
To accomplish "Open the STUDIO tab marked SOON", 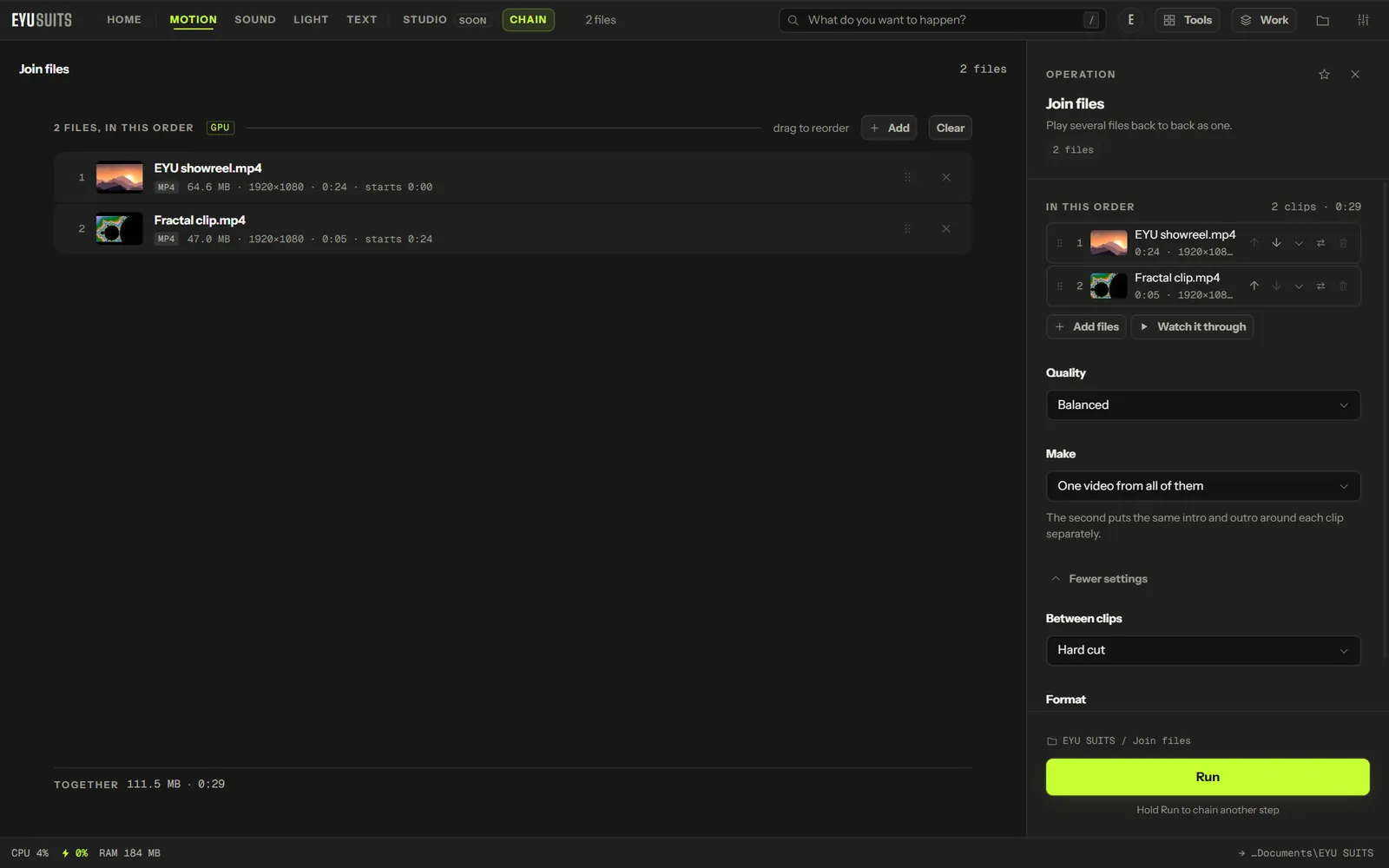I will tap(445, 20).
